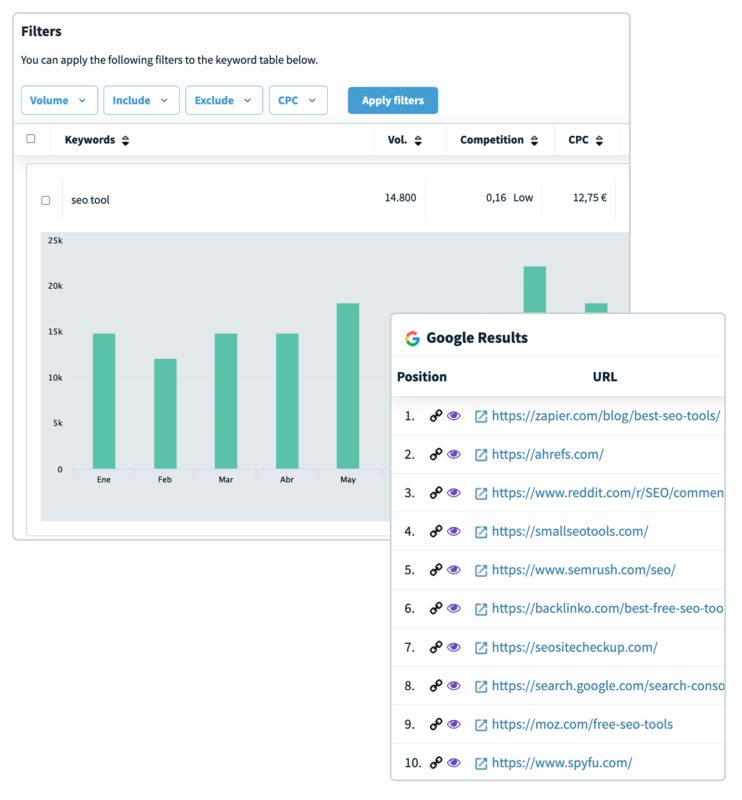This screenshot has width=742, height=800.
Task: Toggle the eye icon for the zapier.com result
Action: click(x=454, y=416)
